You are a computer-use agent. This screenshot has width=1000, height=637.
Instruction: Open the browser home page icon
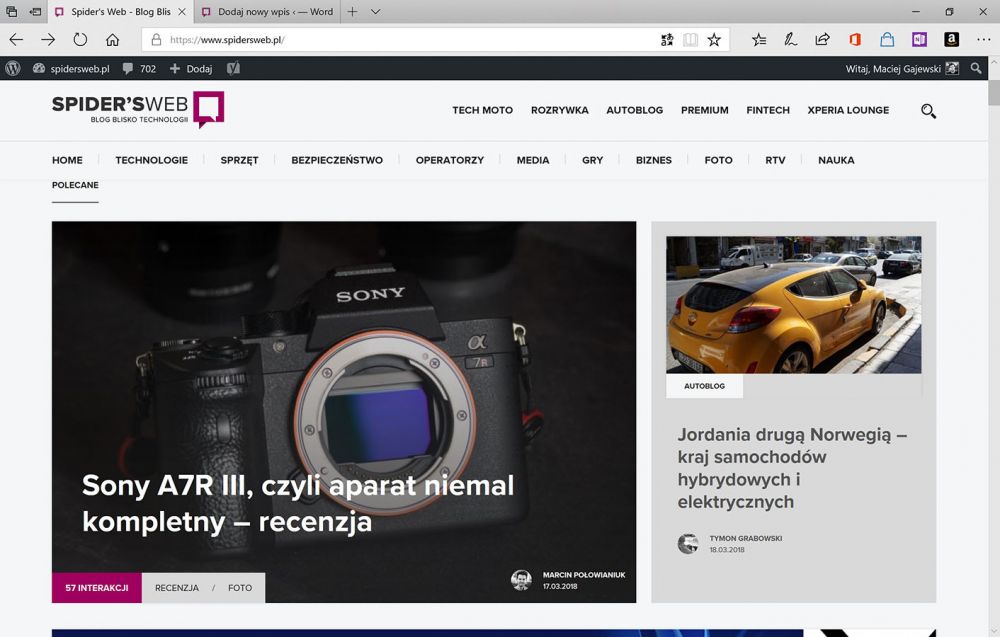[x=112, y=40]
